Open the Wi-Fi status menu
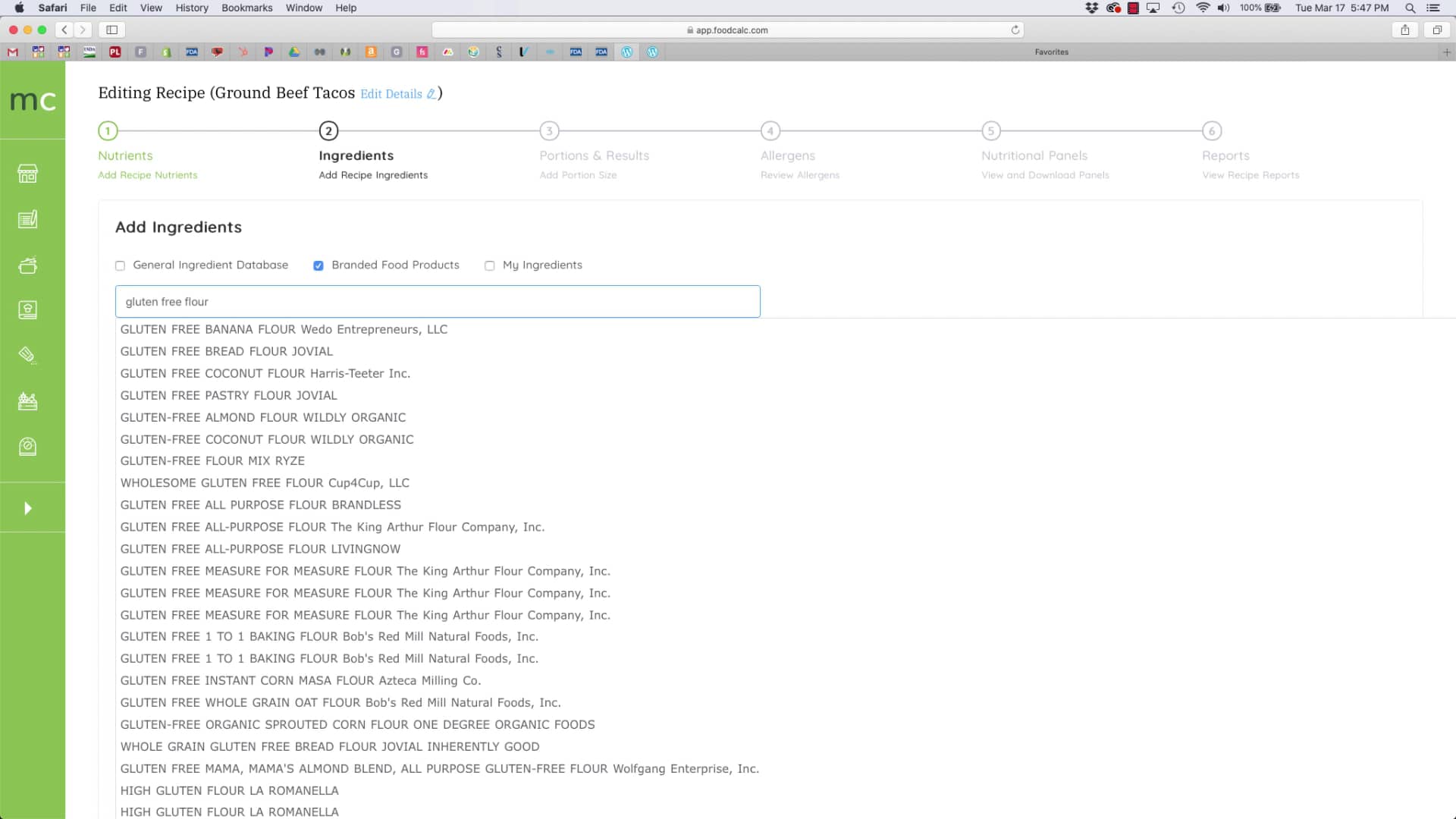1456x819 pixels. [x=1203, y=8]
